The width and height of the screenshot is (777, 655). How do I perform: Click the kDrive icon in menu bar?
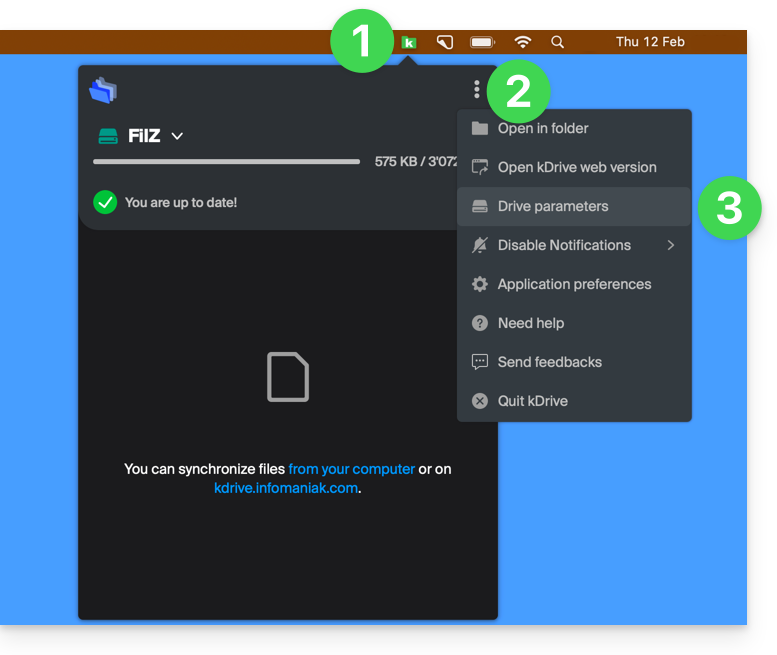click(x=408, y=42)
